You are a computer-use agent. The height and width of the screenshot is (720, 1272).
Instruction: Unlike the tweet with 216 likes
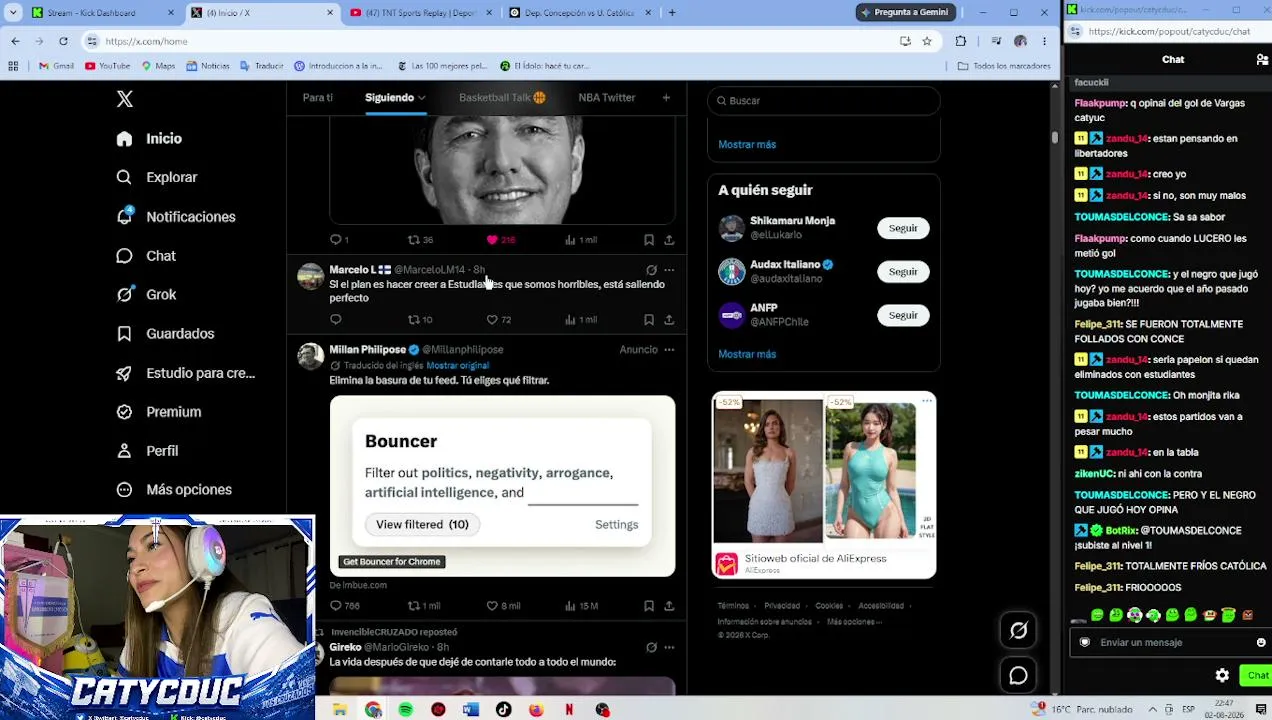tap(492, 239)
